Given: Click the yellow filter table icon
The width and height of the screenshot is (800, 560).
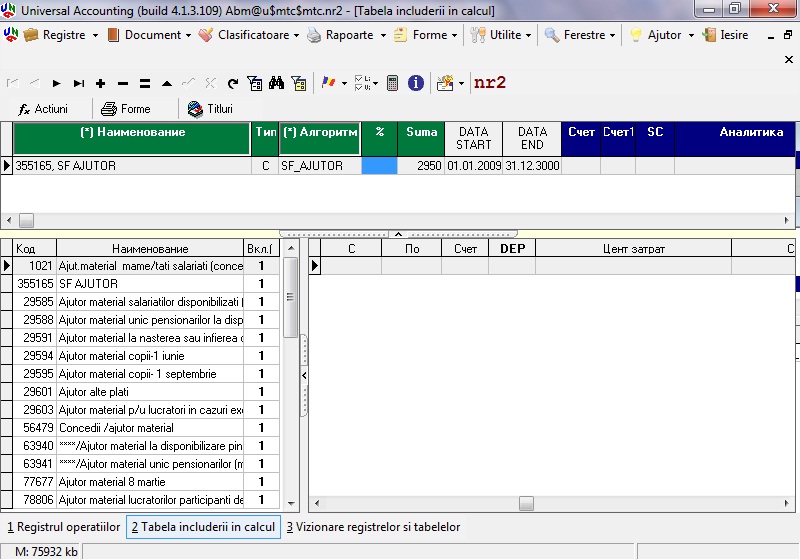Looking at the screenshot, I should pyautogui.click(x=299, y=83).
